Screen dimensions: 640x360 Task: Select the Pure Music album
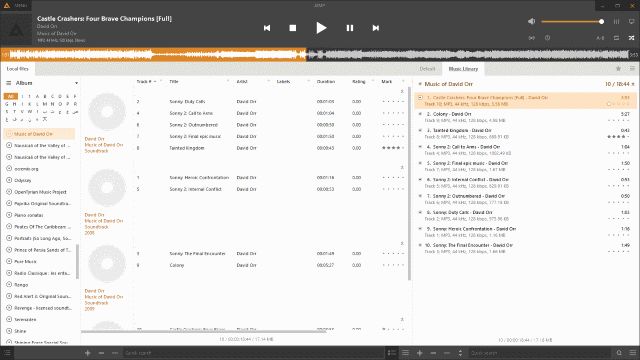pyautogui.click(x=39, y=261)
